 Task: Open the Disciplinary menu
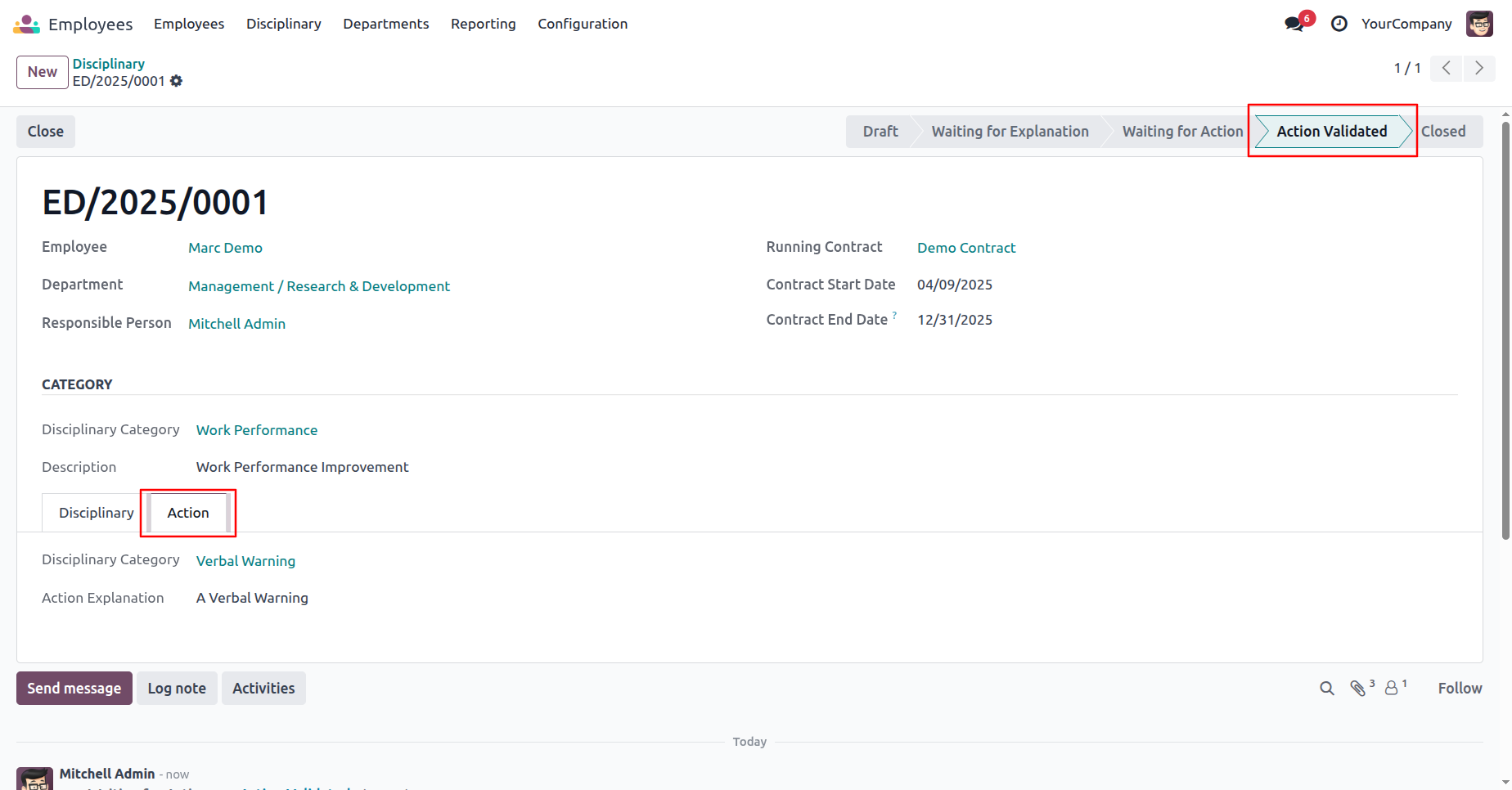284,24
